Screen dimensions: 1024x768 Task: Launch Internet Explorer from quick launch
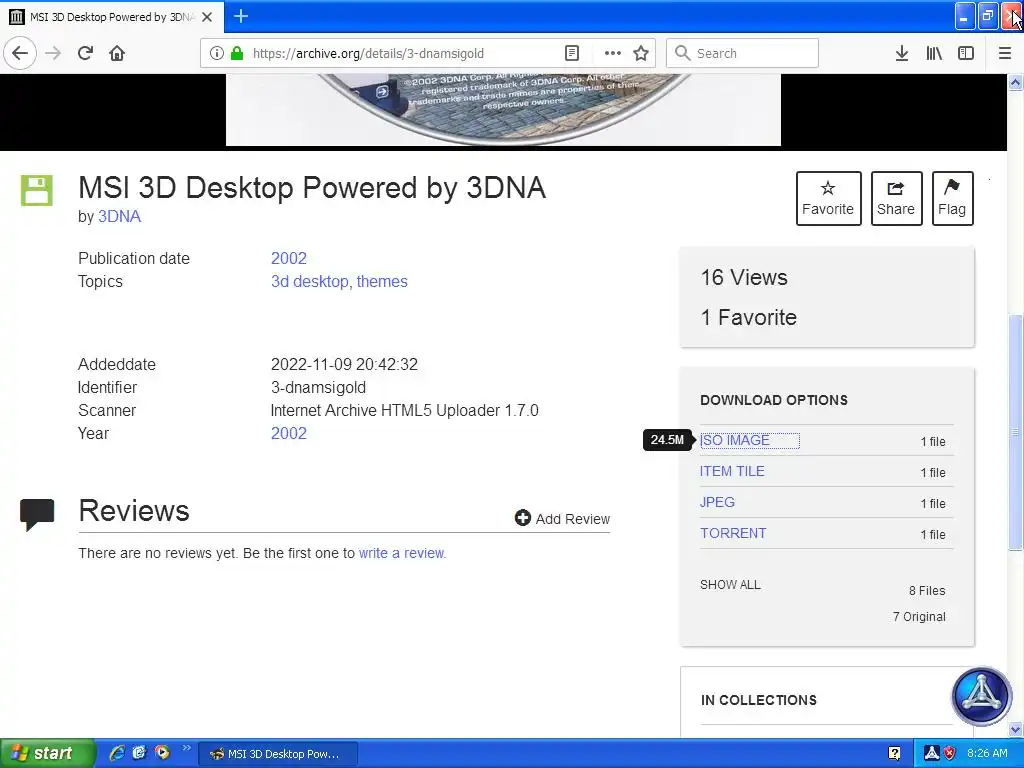[117, 753]
